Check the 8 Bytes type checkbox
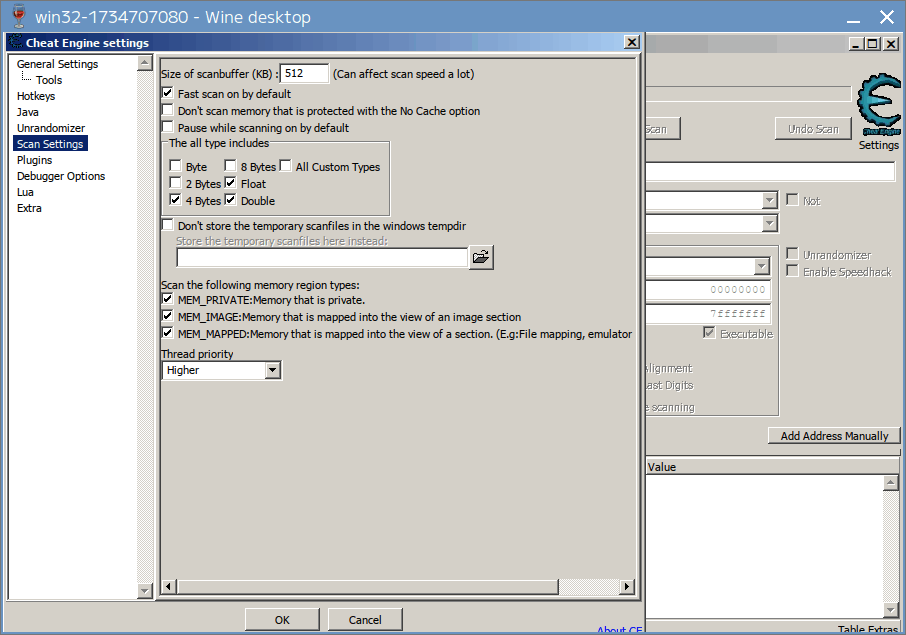 pos(231,166)
